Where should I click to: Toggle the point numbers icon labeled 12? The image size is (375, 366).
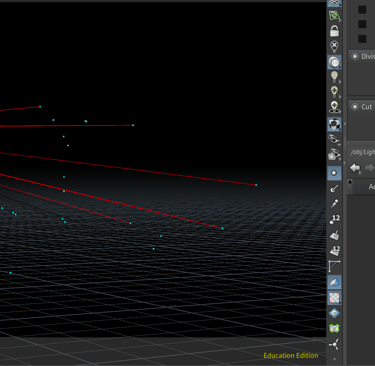(x=334, y=219)
